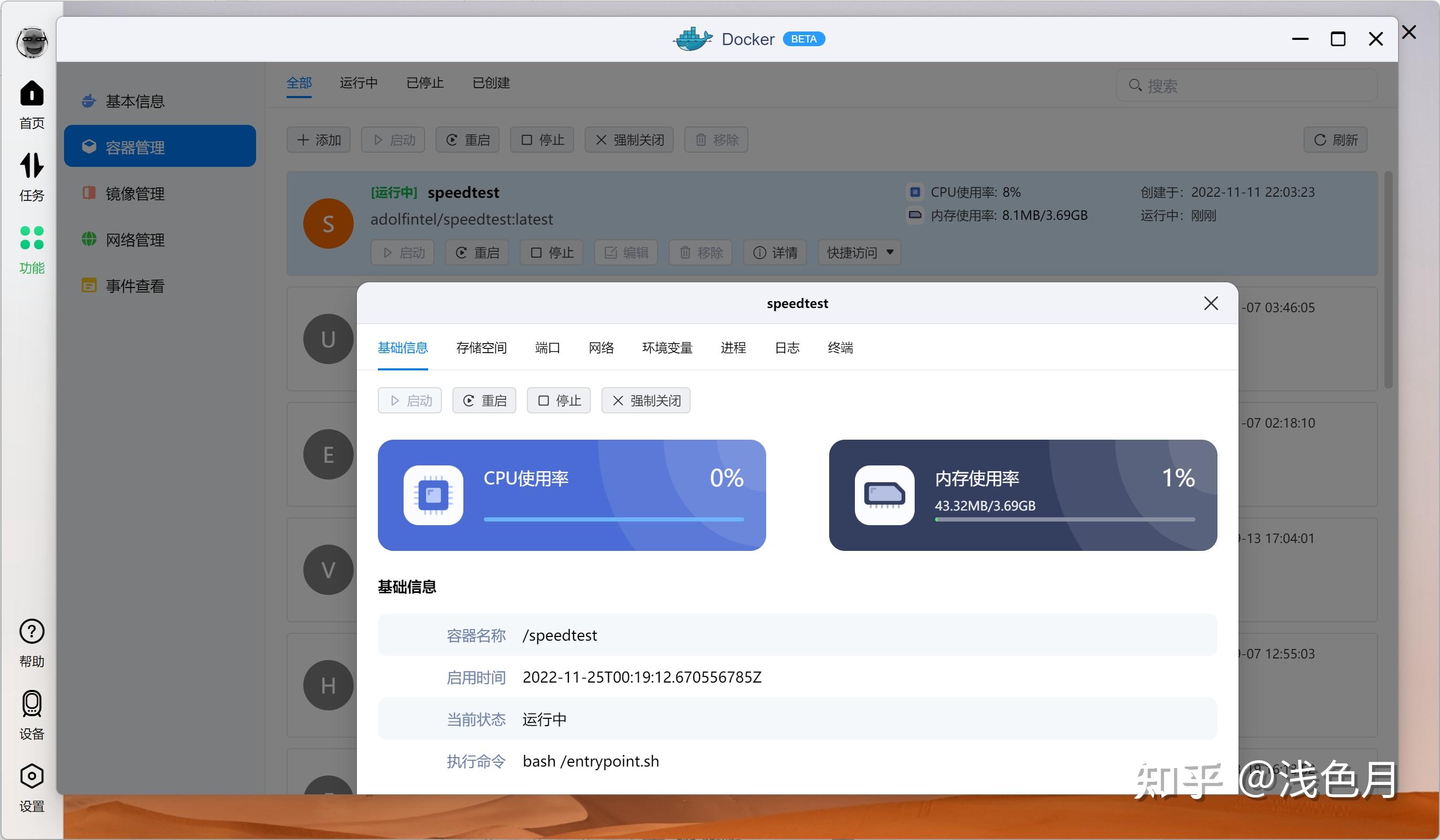Click the memory usage progress bar
Image resolution: width=1440 pixels, height=840 pixels.
(1065, 519)
